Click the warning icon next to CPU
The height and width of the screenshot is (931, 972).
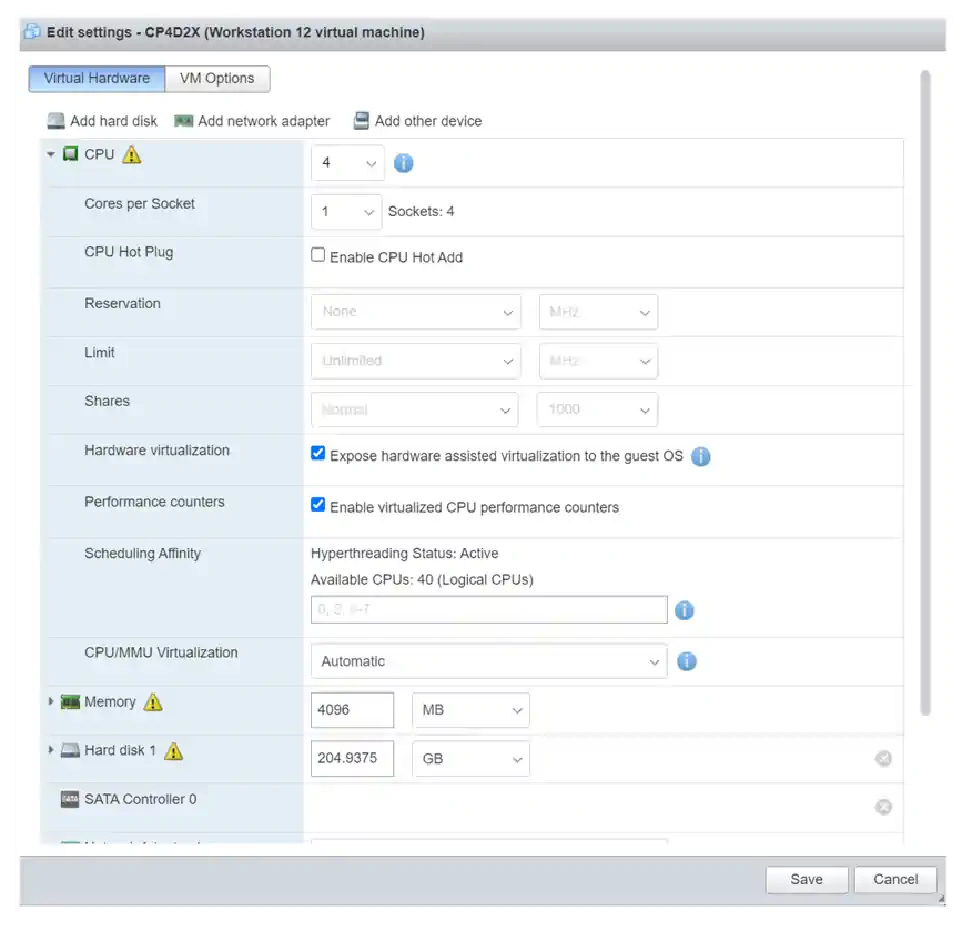(x=128, y=154)
